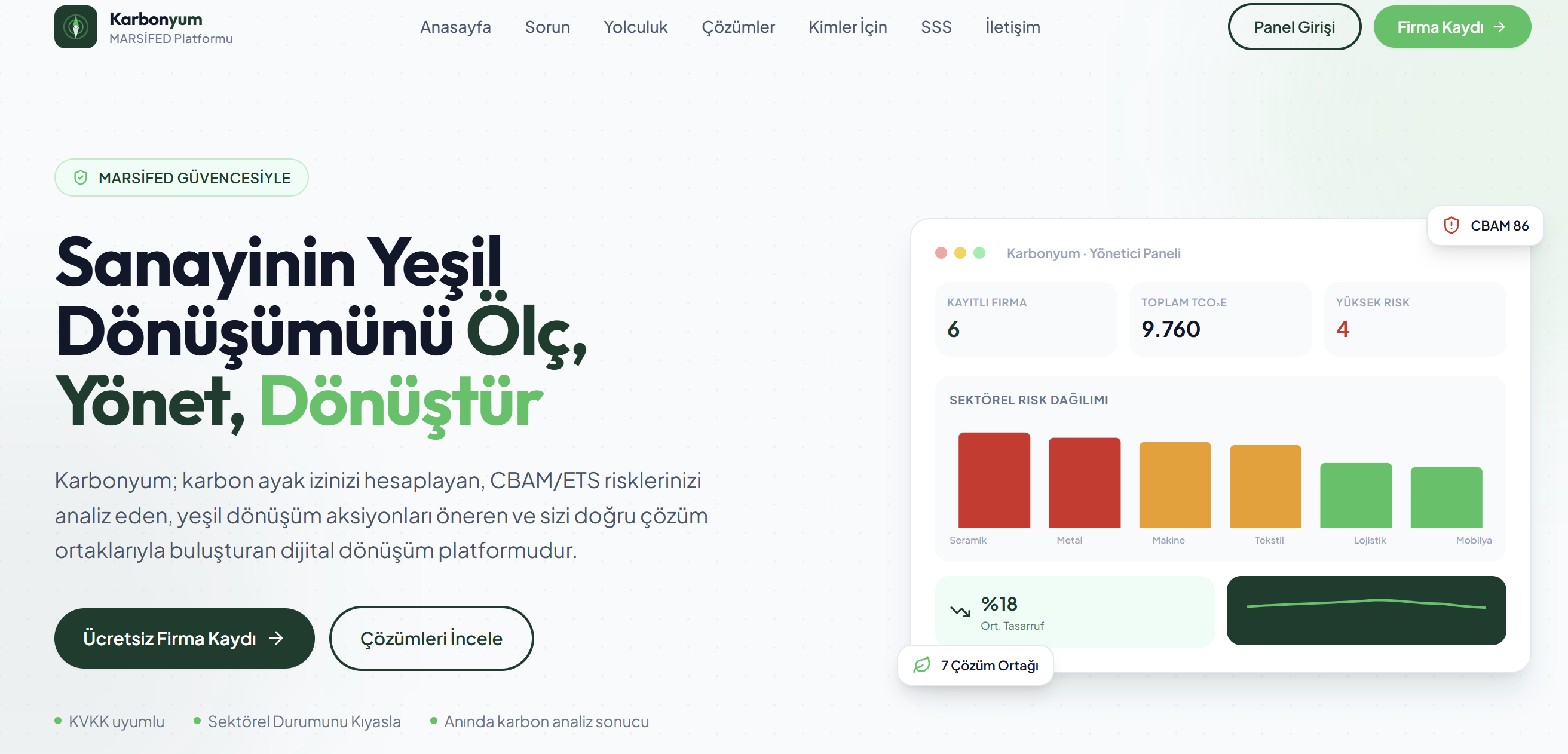1568x754 pixels.
Task: Click the Çözümleri İncele button
Action: [x=431, y=637]
